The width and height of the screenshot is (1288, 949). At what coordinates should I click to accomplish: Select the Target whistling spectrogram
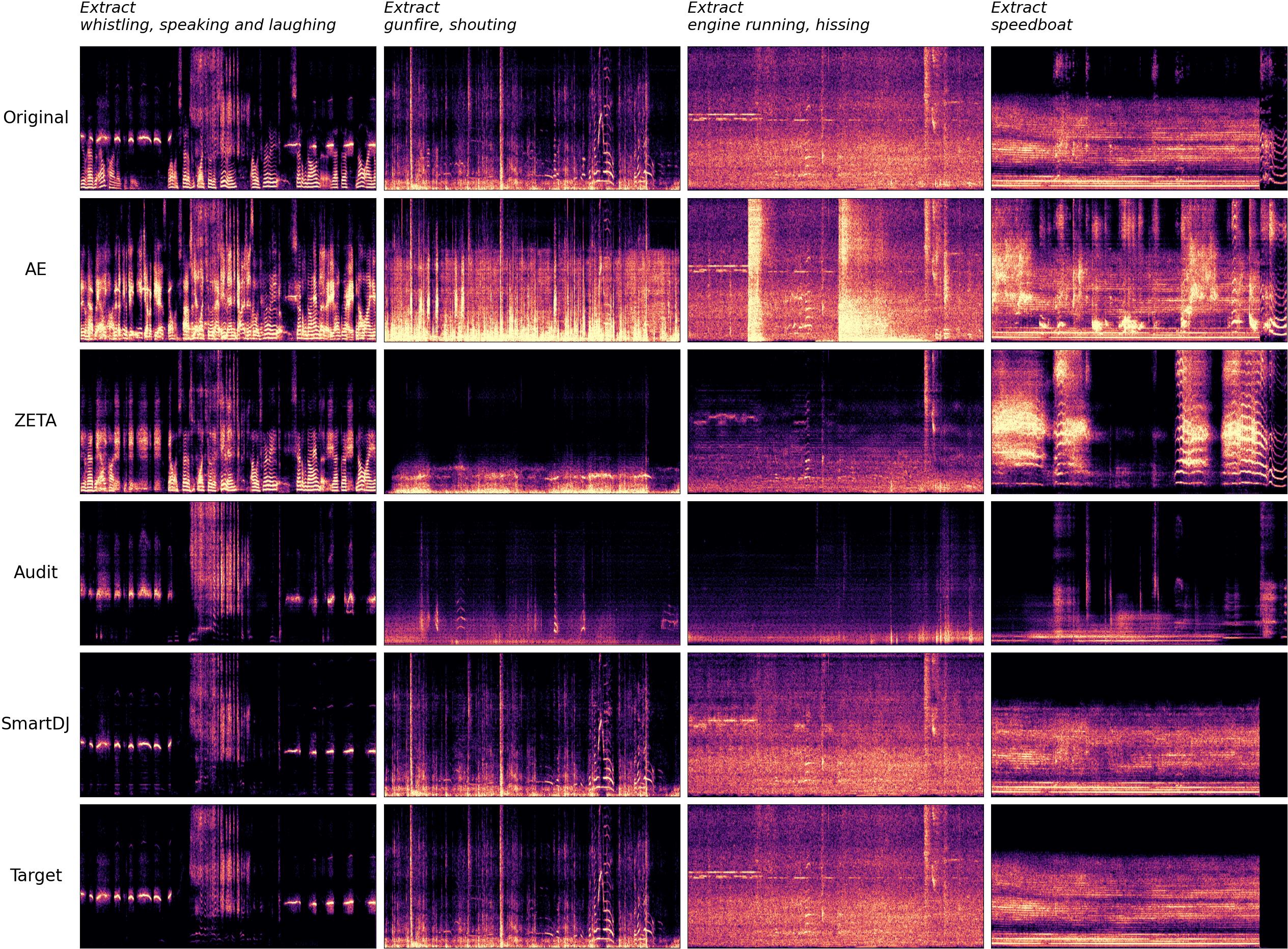click(x=228, y=876)
